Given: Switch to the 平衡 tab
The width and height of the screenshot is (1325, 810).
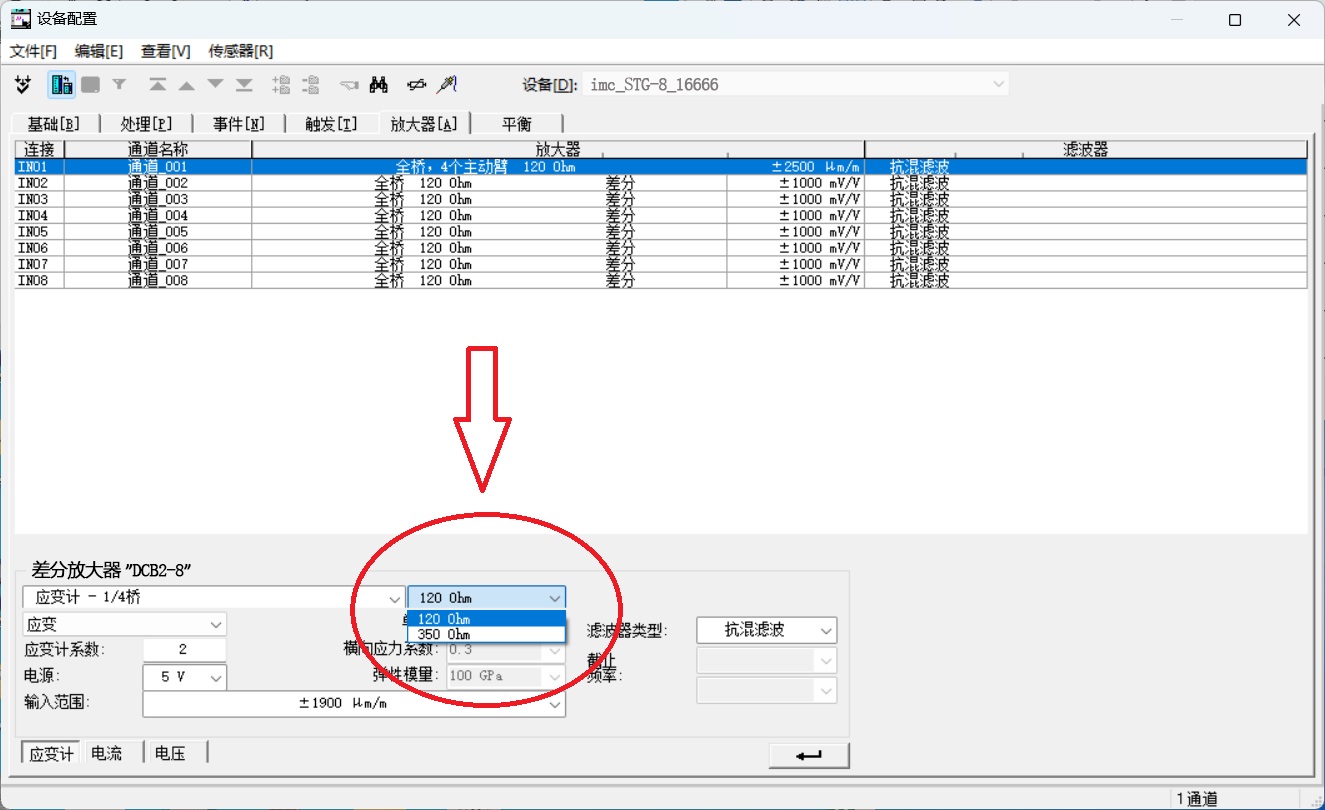Looking at the screenshot, I should 517,124.
